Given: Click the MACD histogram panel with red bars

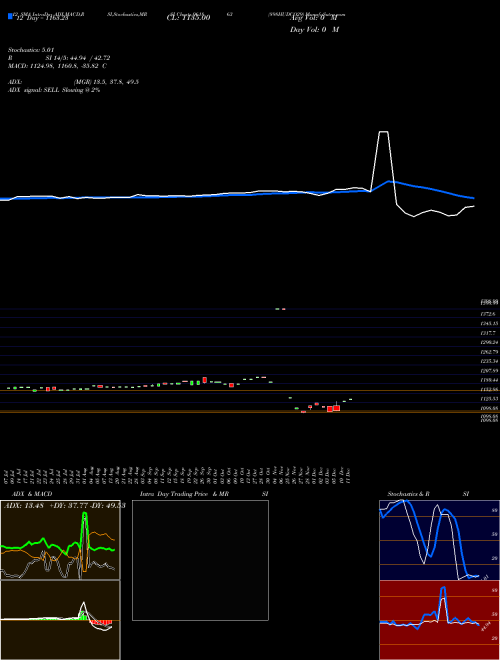Looking at the screenshot, I should point(60,620).
